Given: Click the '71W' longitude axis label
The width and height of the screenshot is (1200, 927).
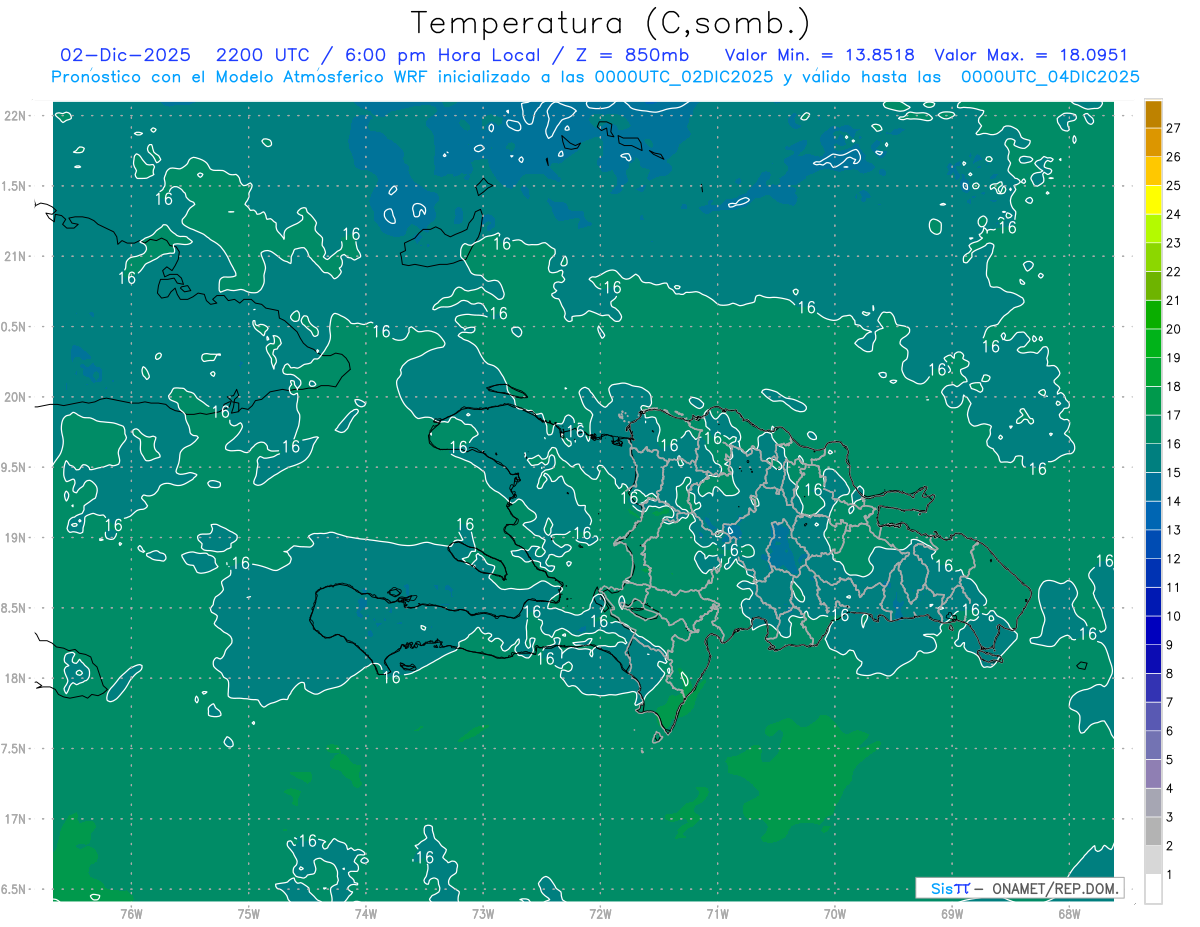Looking at the screenshot, I should click(x=717, y=913).
